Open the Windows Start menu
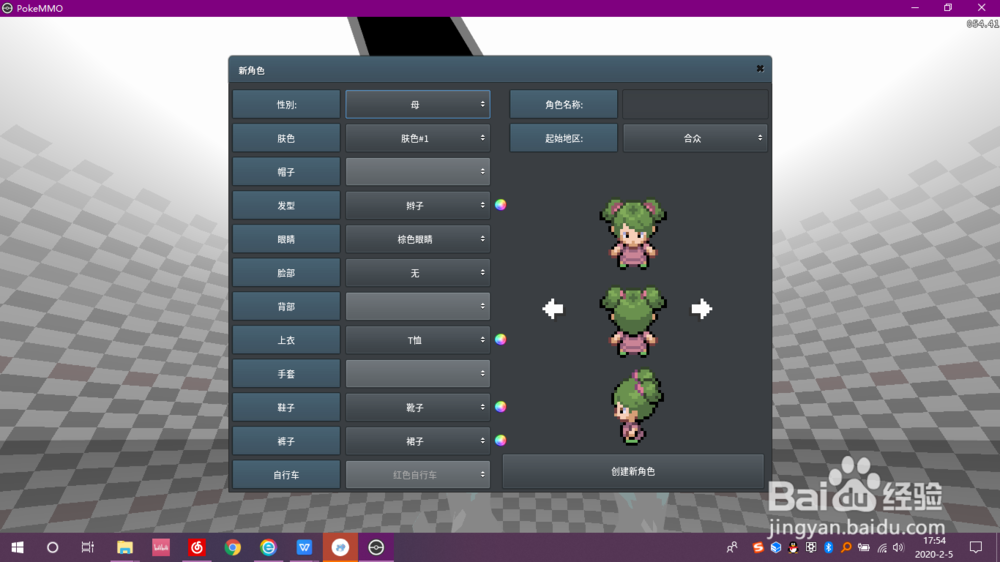 (17, 547)
